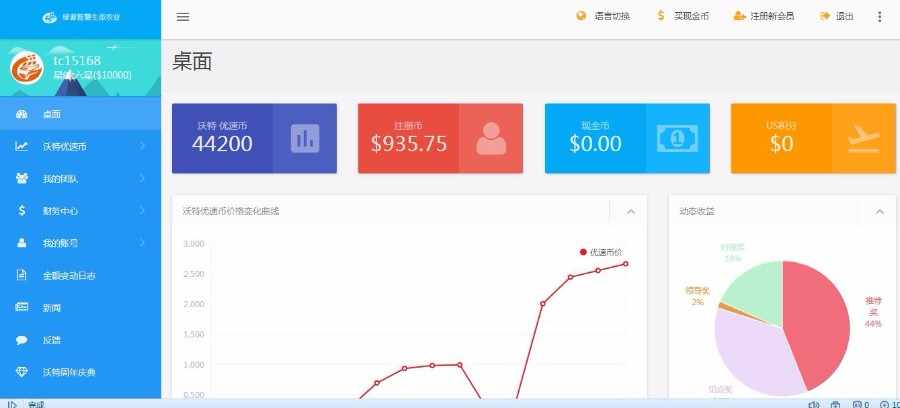This screenshot has height=408, width=900.
Task: Click the highest data point on the price curve
Action: 626,264
